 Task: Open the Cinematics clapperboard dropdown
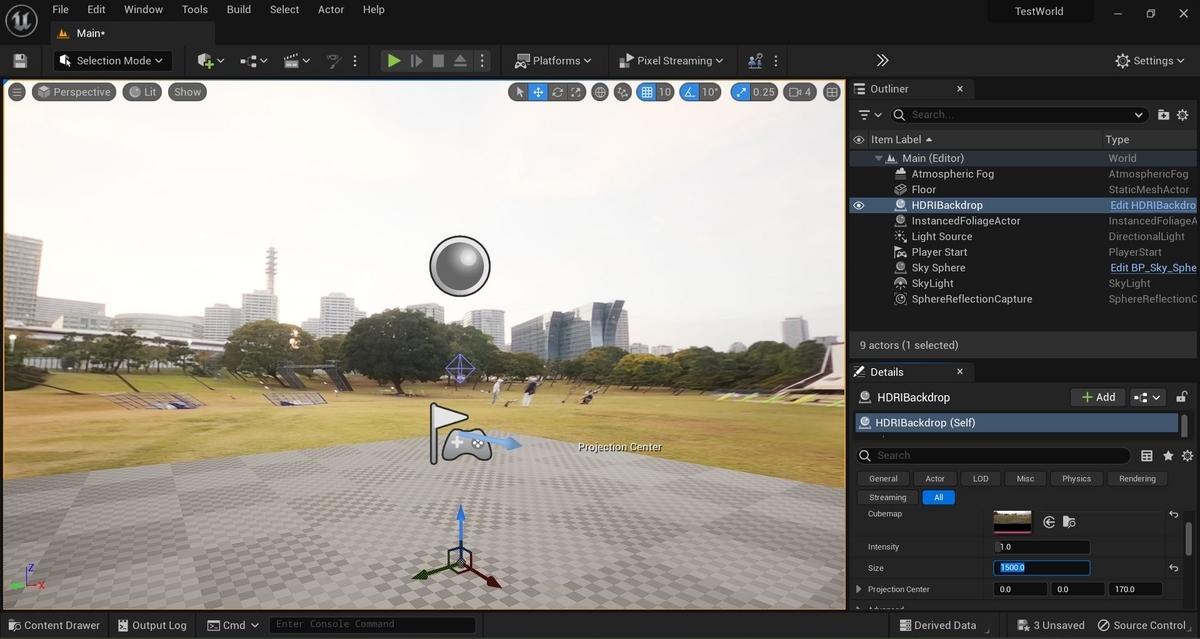[x=297, y=61]
